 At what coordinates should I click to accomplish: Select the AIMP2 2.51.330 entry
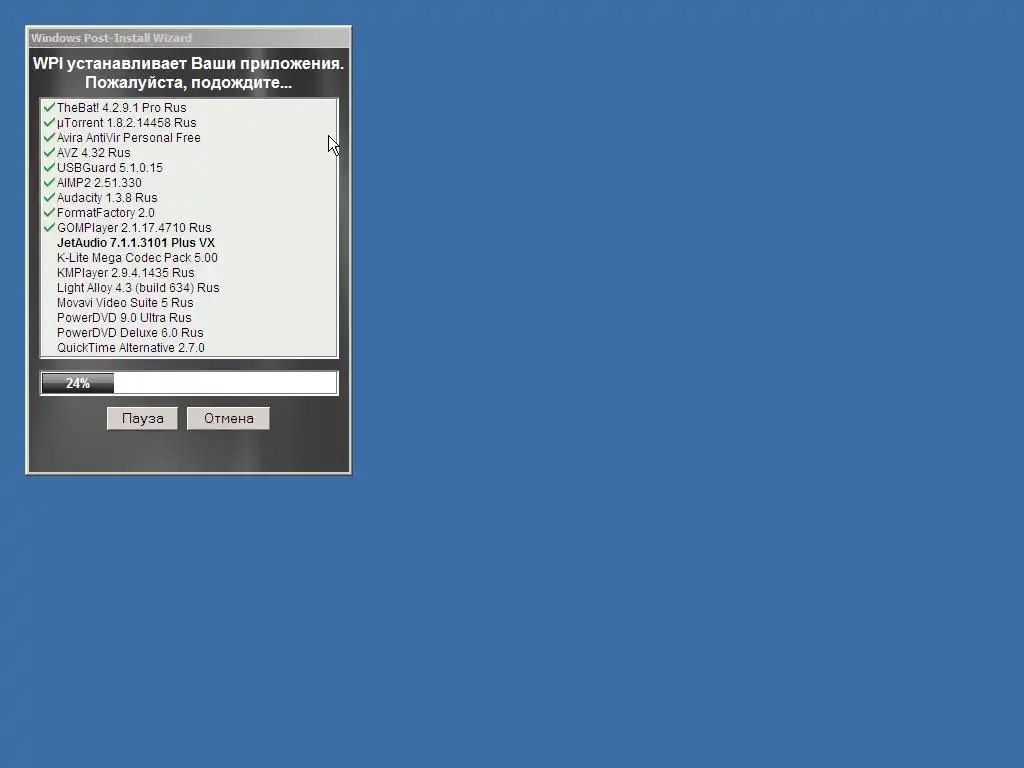click(x=99, y=183)
